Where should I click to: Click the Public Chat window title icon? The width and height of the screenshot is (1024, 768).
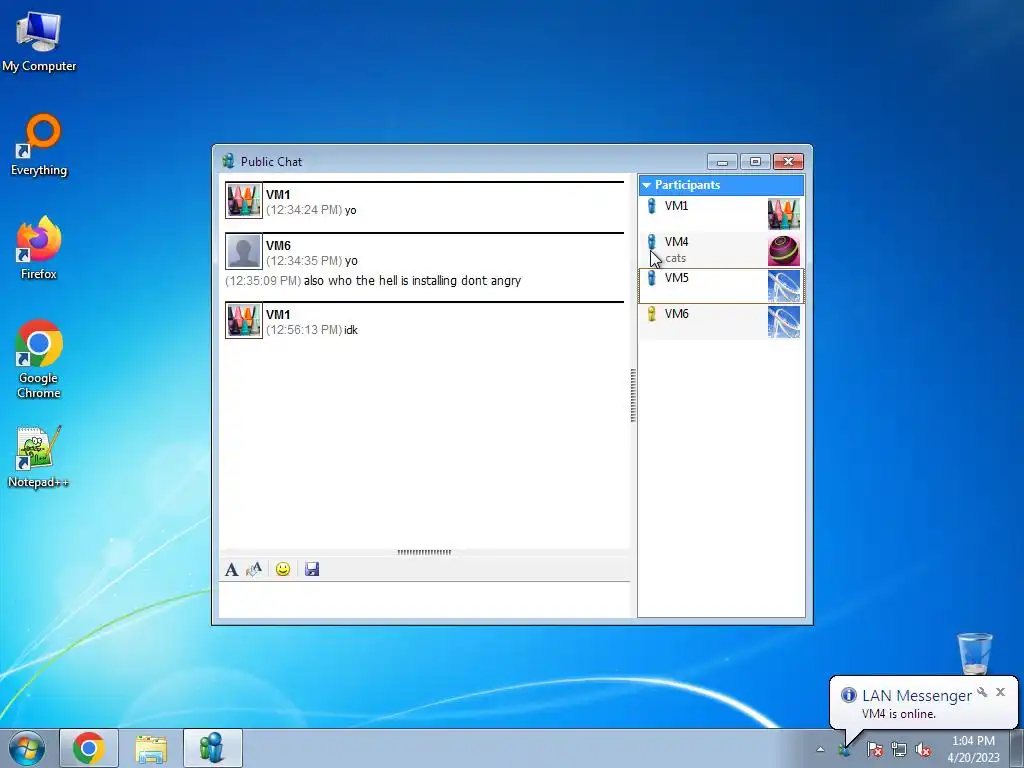[x=228, y=161]
